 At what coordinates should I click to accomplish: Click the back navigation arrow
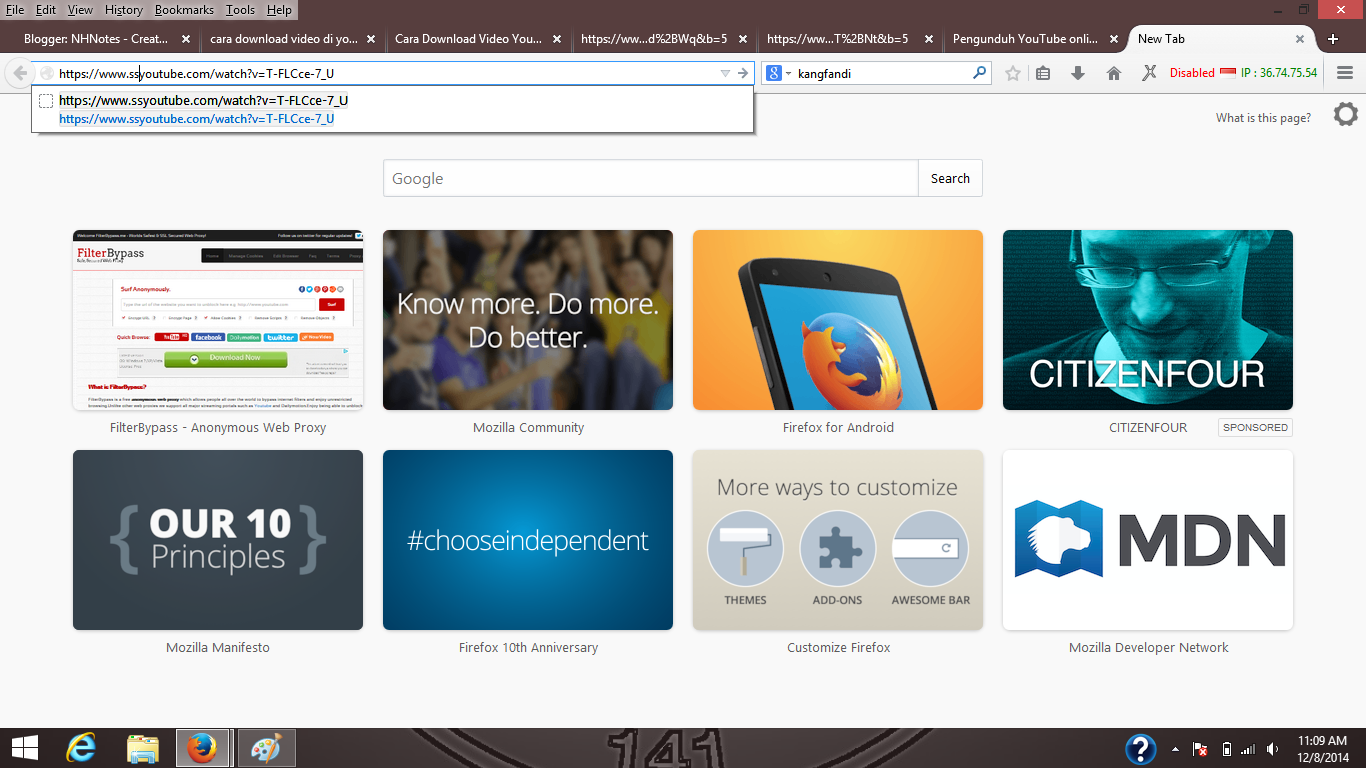pyautogui.click(x=20, y=73)
